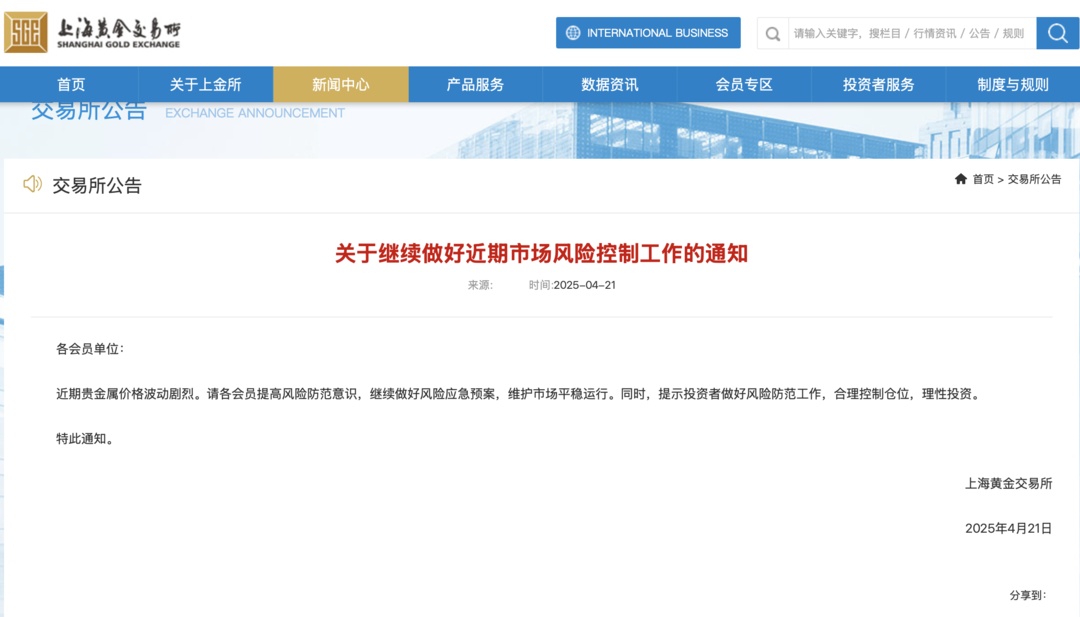Click the gray magnifier icon in search box
Viewport: 1080px width, 617px height.
[773, 34]
